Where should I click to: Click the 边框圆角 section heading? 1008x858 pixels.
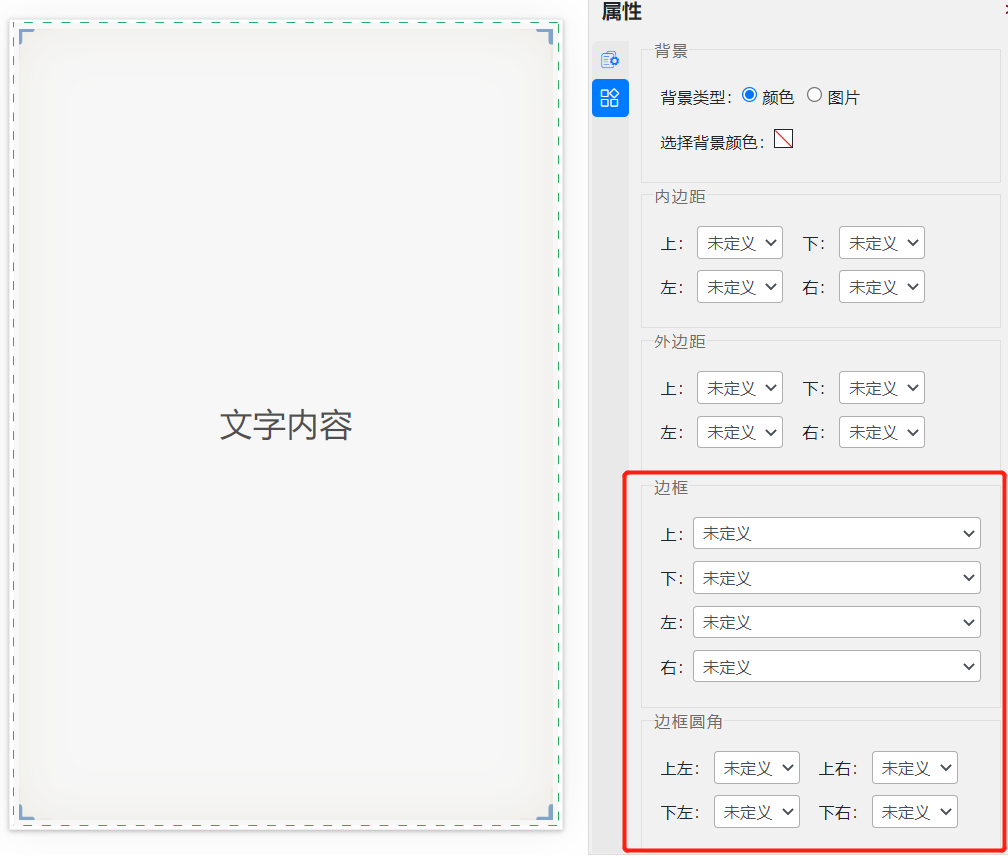688,722
